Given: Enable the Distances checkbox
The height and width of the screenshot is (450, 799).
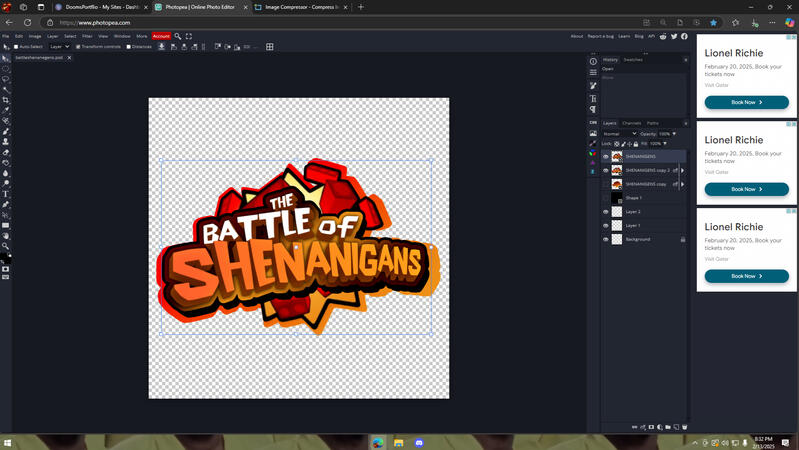Looking at the screenshot, I should 128,47.
